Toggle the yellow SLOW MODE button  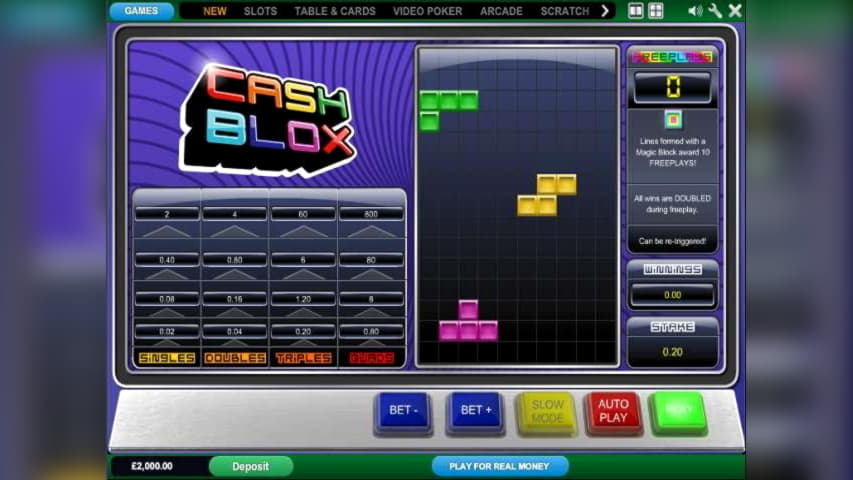pos(547,412)
